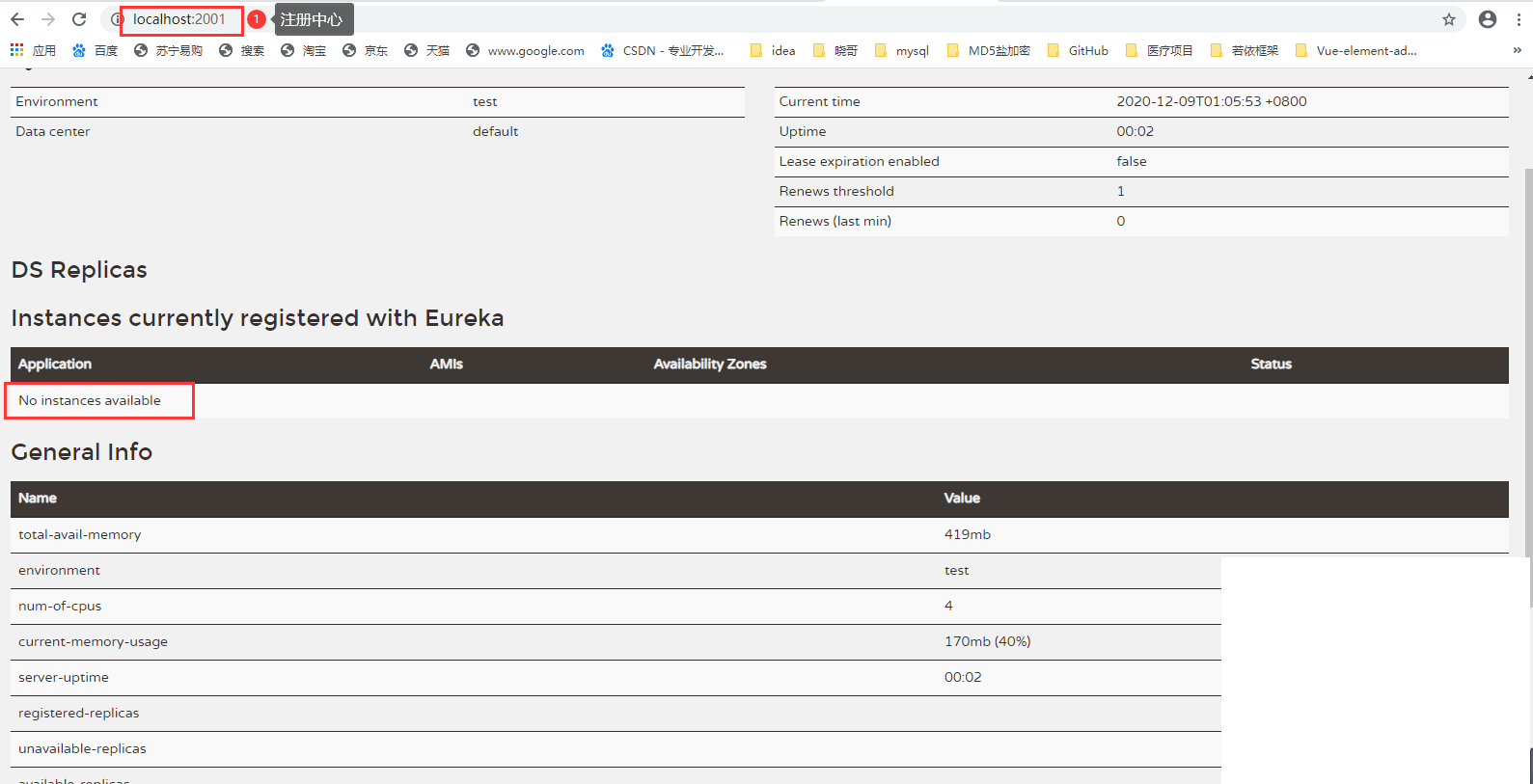This screenshot has height=784, width=1533.
Task: Click the time value 2020-12-09T01:05:53 +0800
Action: (1212, 101)
